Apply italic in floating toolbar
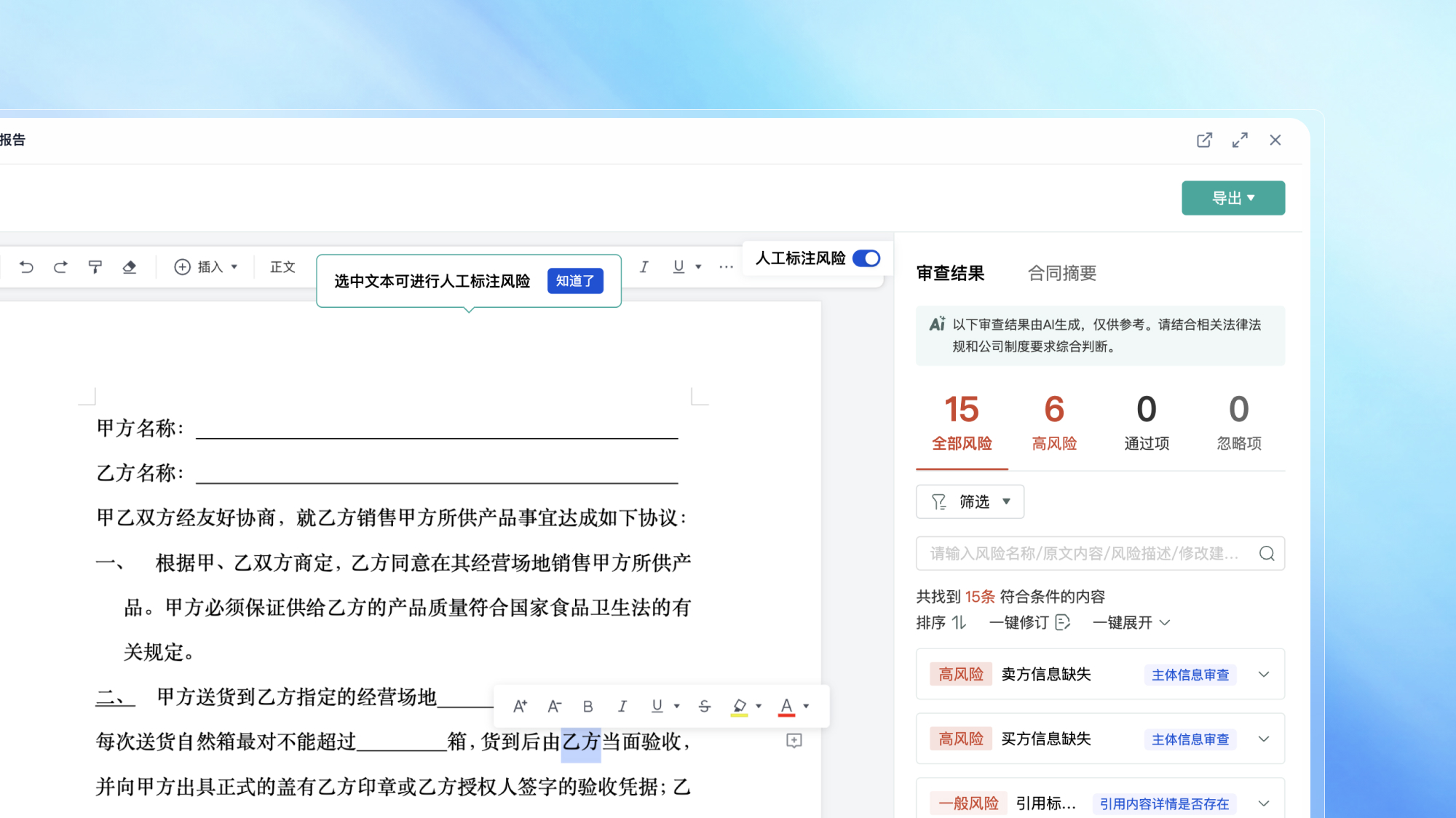This screenshot has height=818, width=1456. tap(622, 706)
